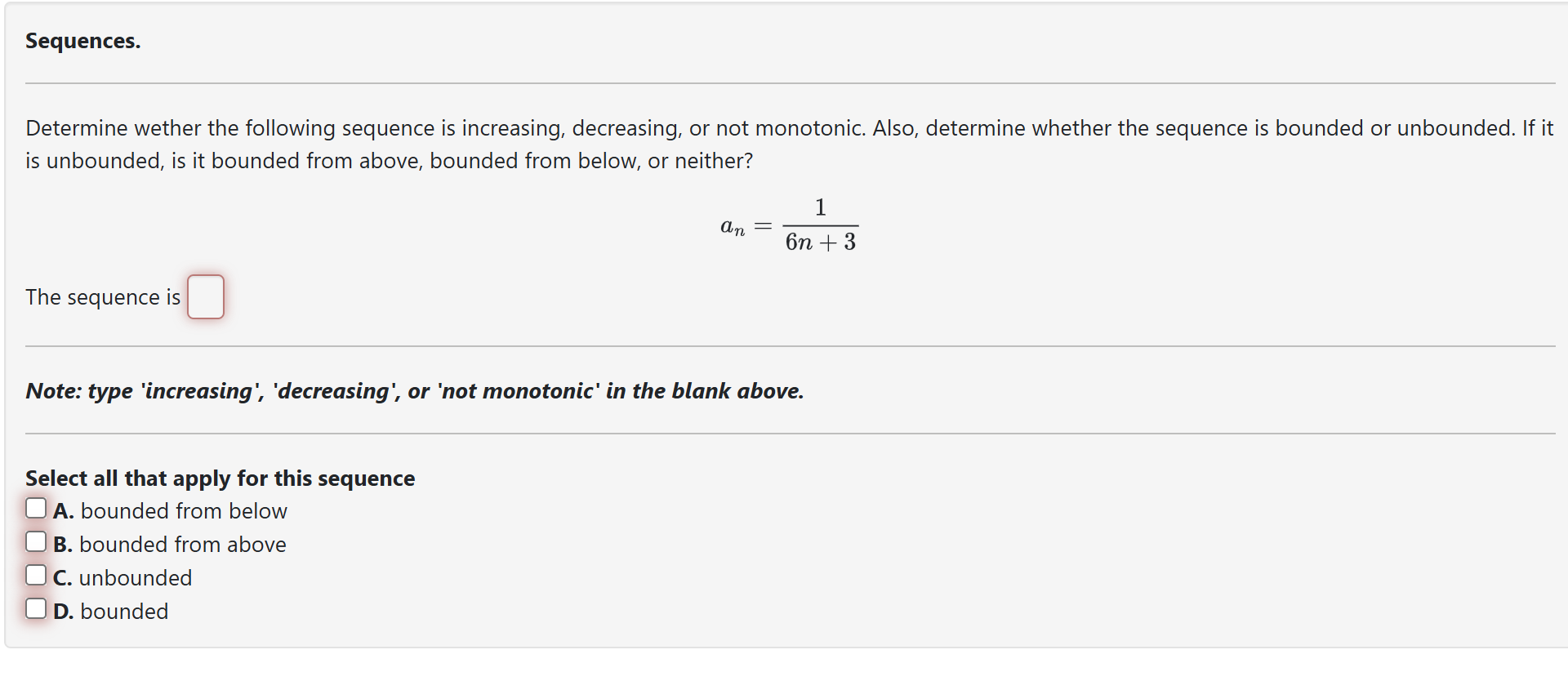Enable the C unbounded checkbox
The image size is (1568, 681).
tap(36, 574)
